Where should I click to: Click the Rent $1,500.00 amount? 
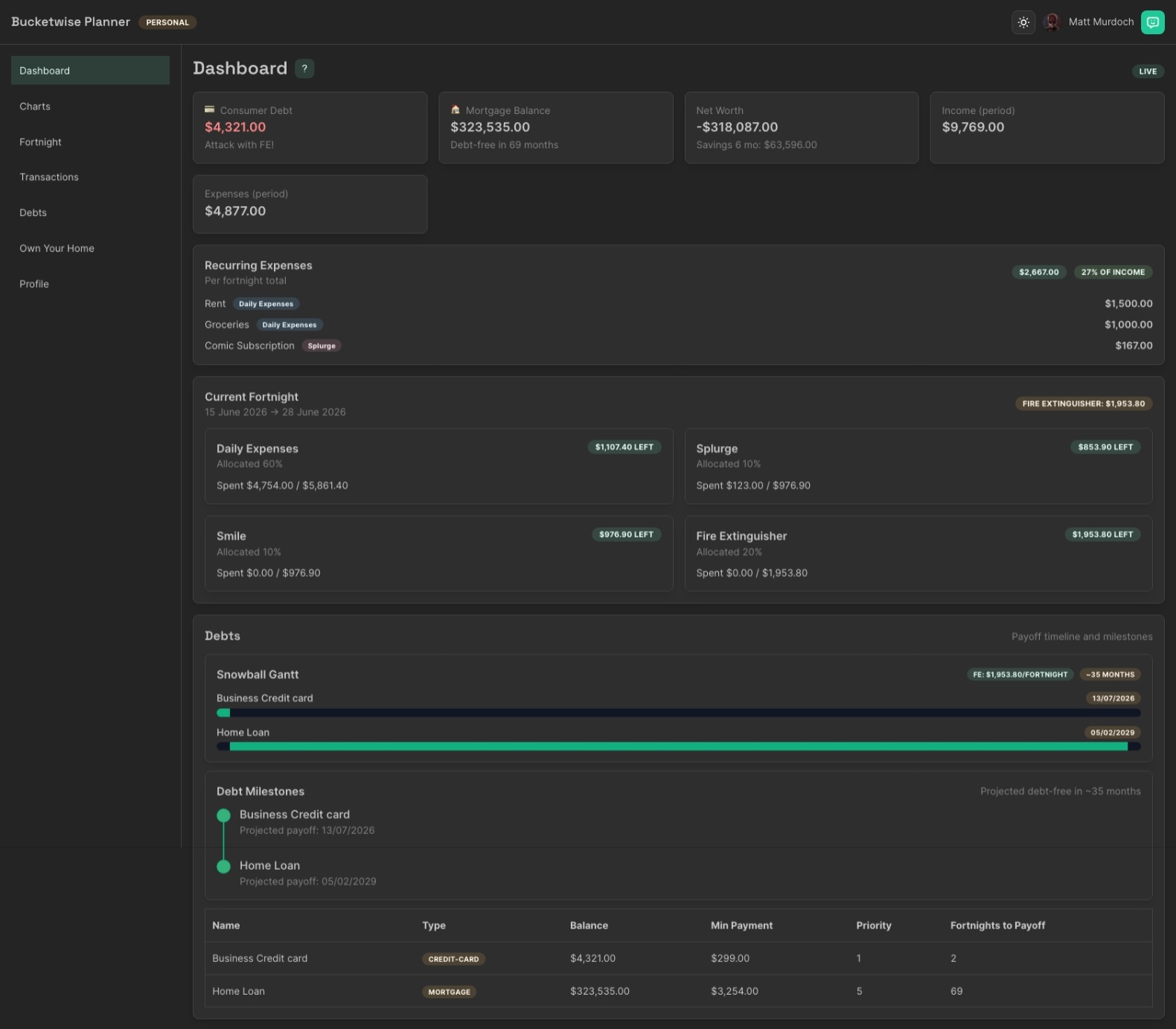tap(1128, 304)
